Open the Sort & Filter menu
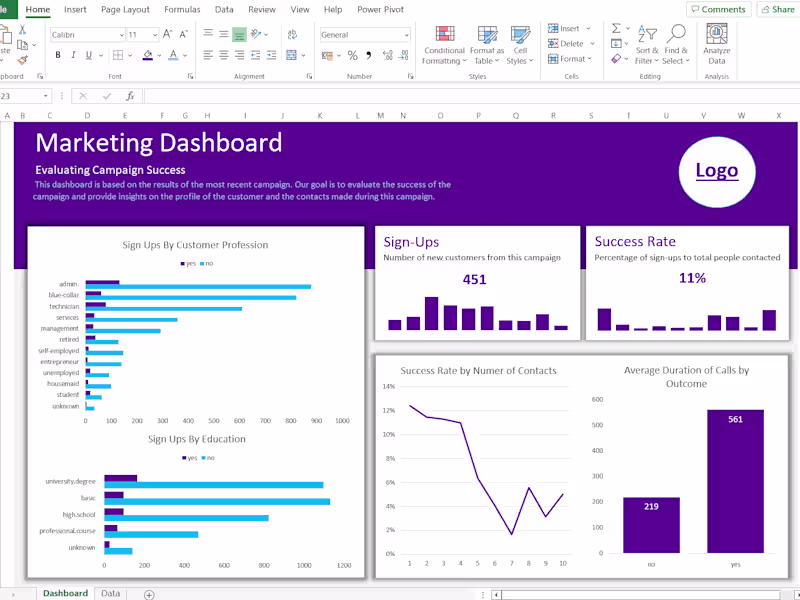This screenshot has height=600, width=800. (647, 45)
